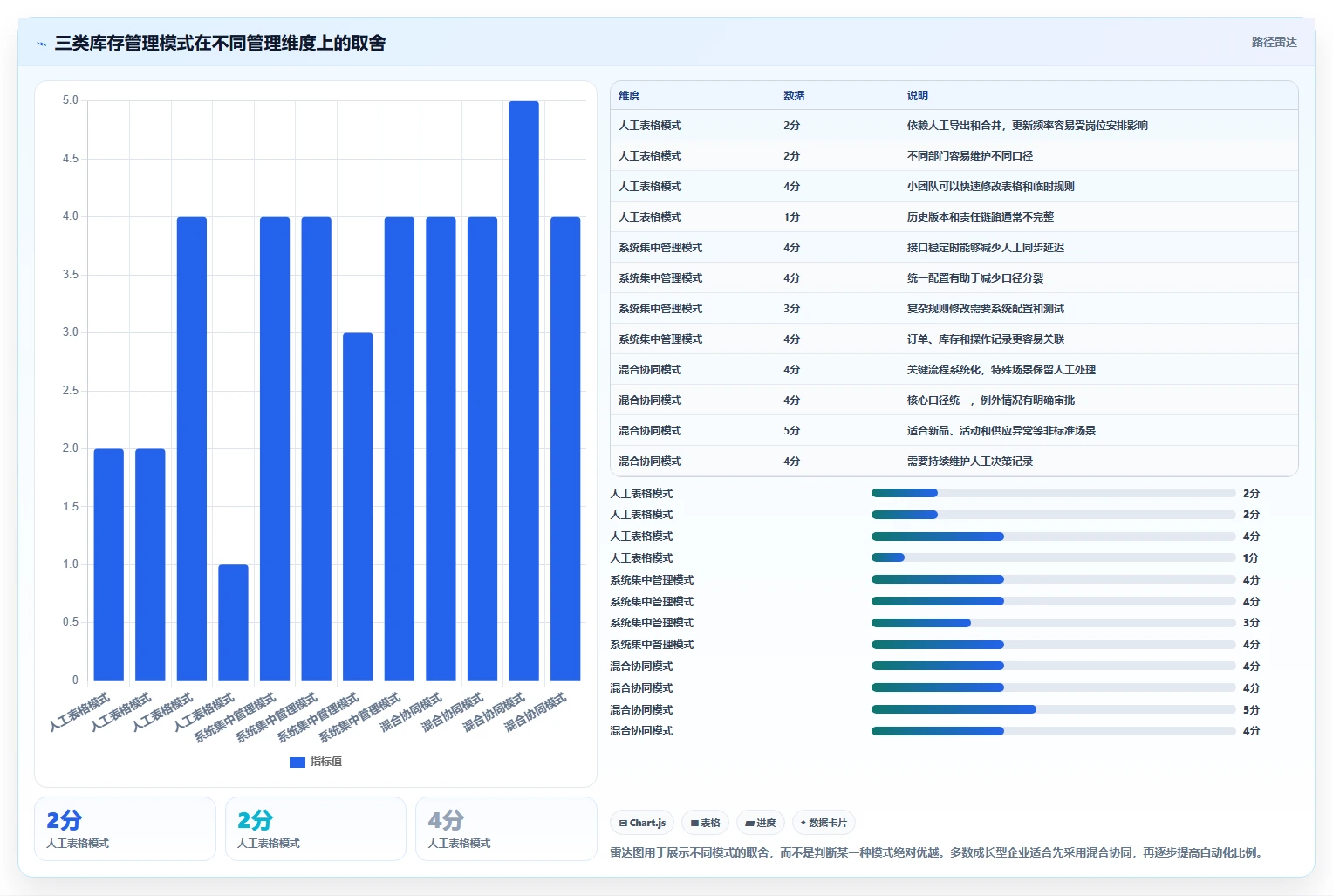Select the row 不同部门容易维护不同口径
This screenshot has height=896, width=1333.
[x=954, y=156]
